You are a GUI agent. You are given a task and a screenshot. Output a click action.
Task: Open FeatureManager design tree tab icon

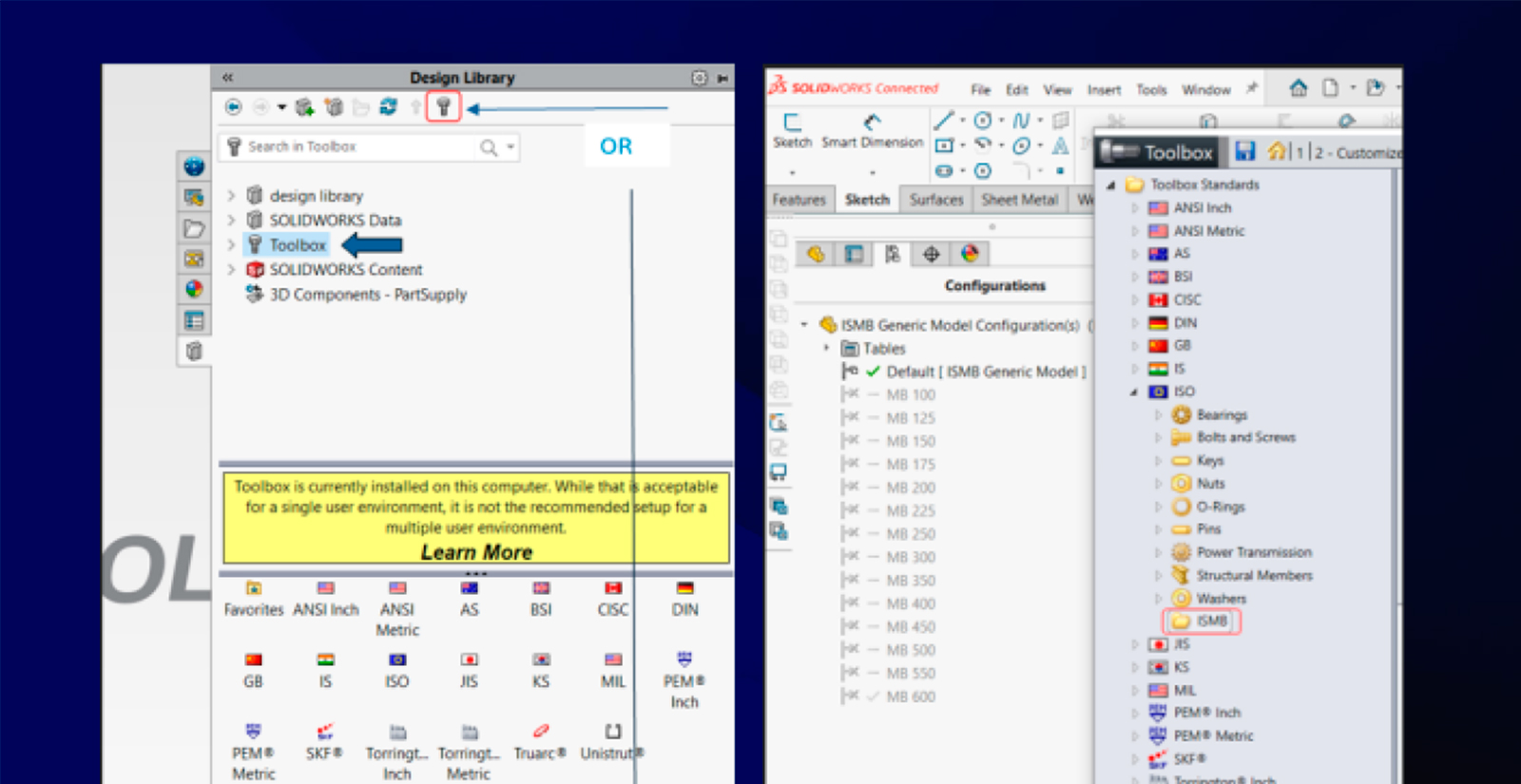coord(816,254)
